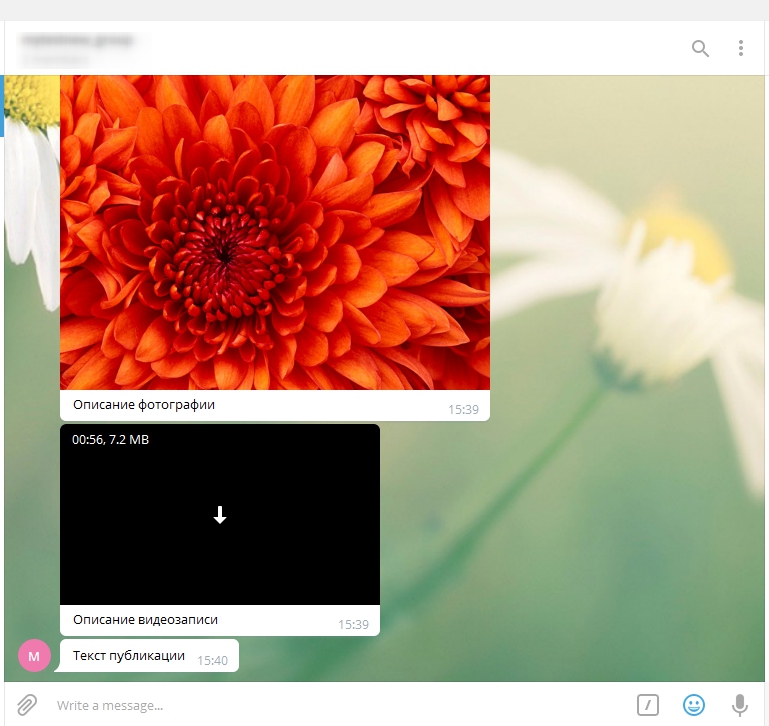
Task: Click the 'Описание фотографии' caption text
Action: [x=144, y=405]
